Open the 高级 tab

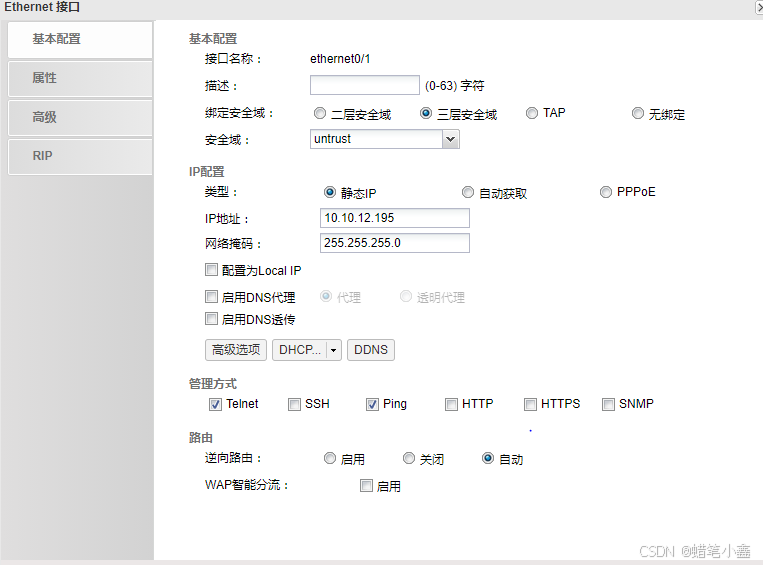click(x=78, y=117)
